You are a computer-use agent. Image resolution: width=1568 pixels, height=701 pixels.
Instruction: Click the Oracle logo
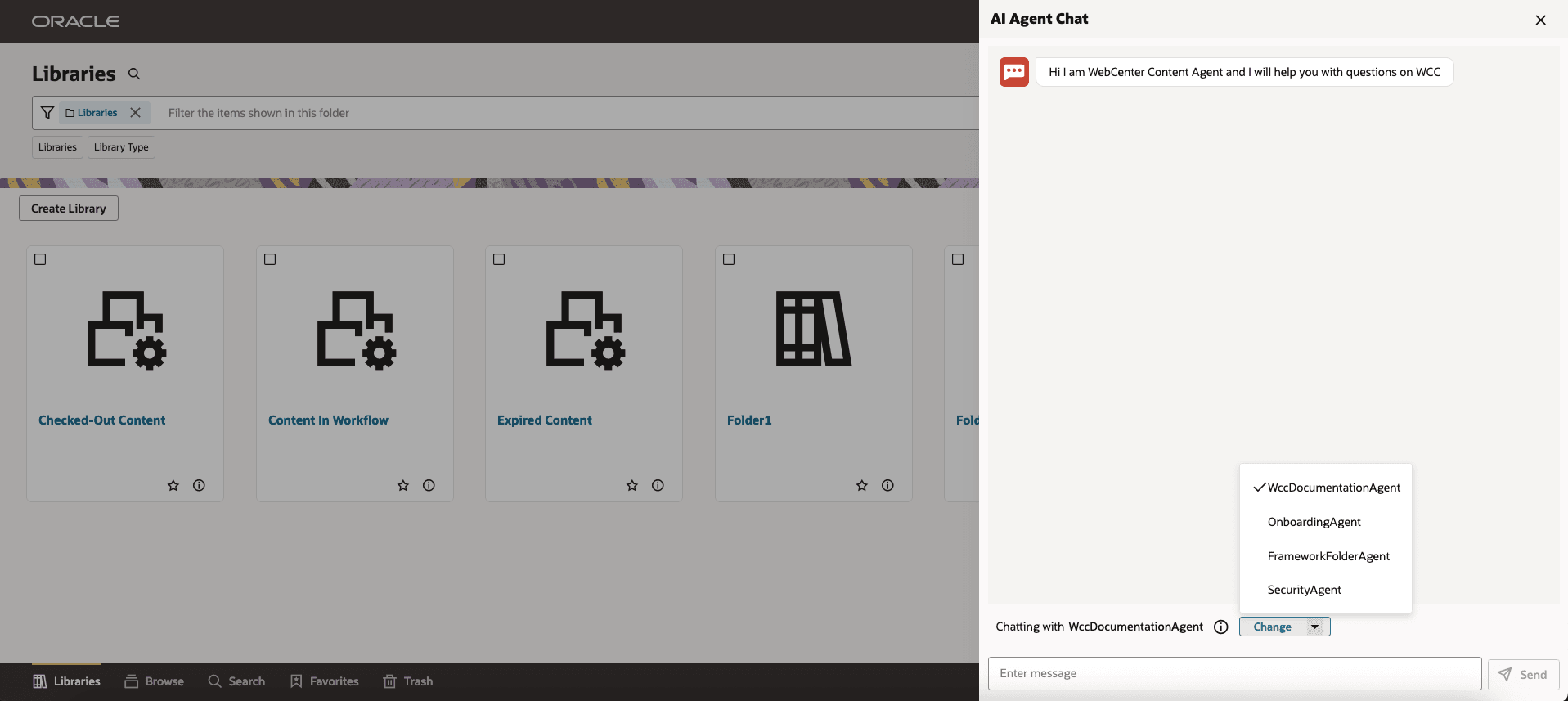pos(75,21)
